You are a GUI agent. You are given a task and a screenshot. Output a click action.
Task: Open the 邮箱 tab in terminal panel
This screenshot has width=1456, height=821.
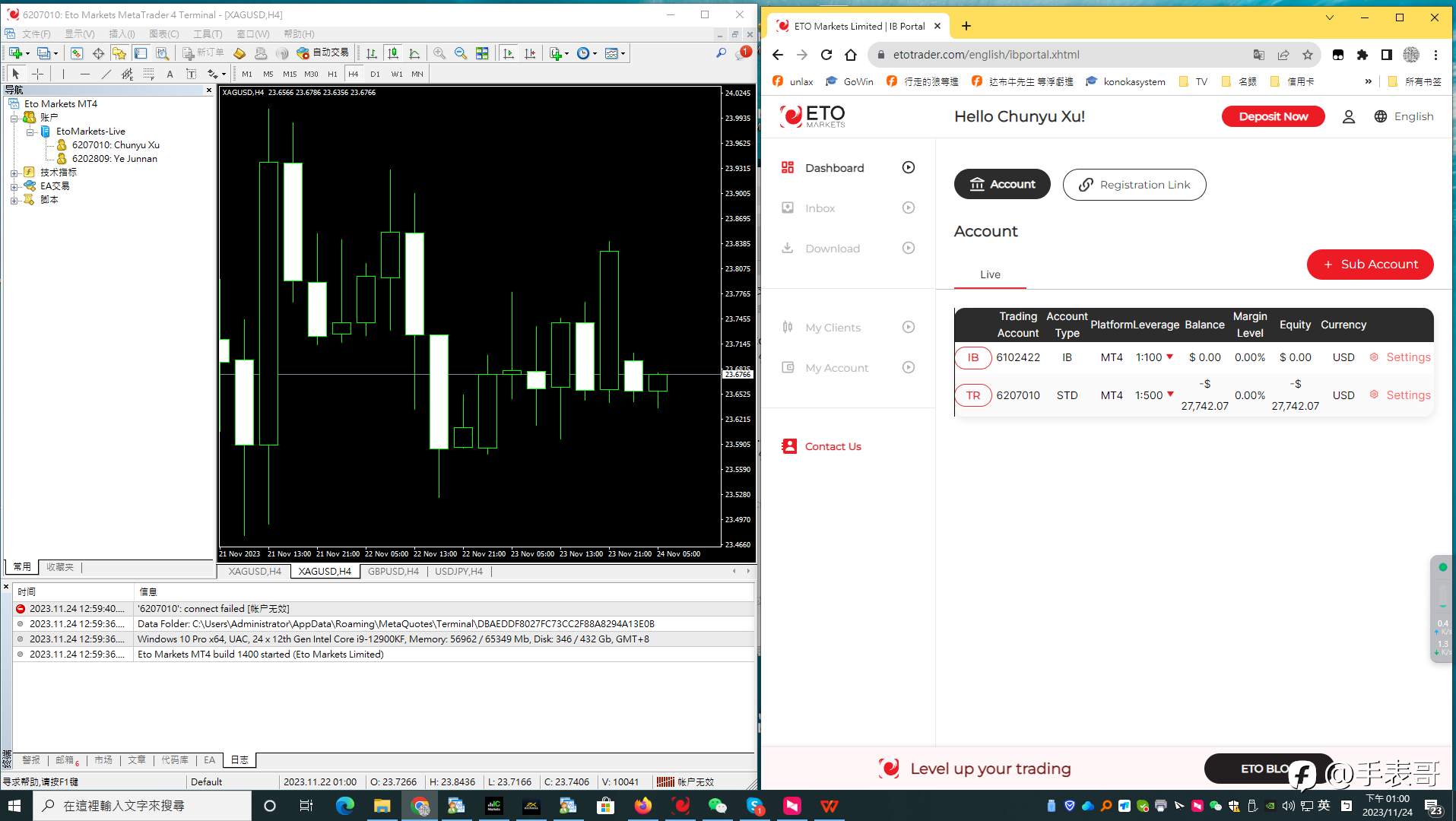point(66,759)
